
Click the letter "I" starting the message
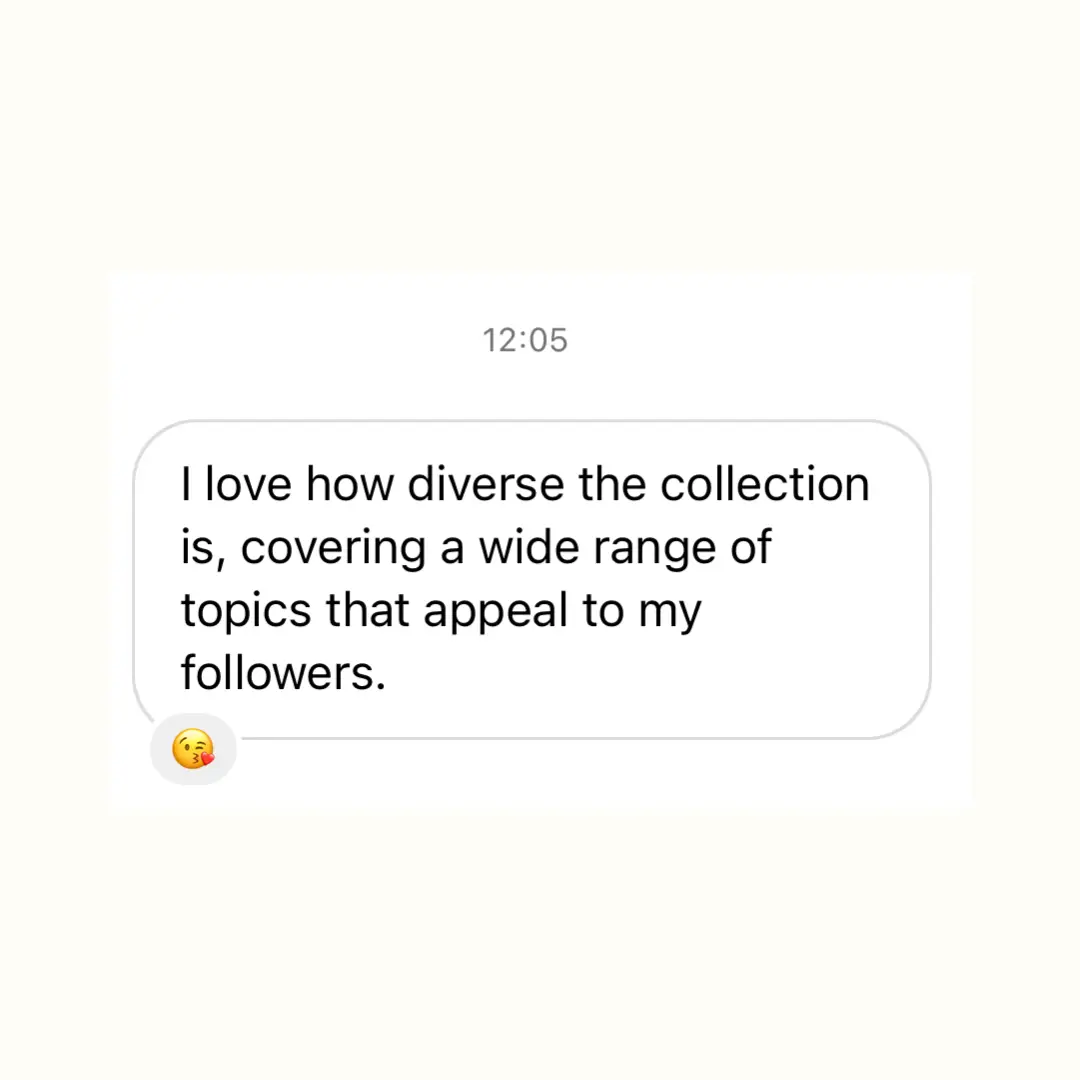[185, 484]
